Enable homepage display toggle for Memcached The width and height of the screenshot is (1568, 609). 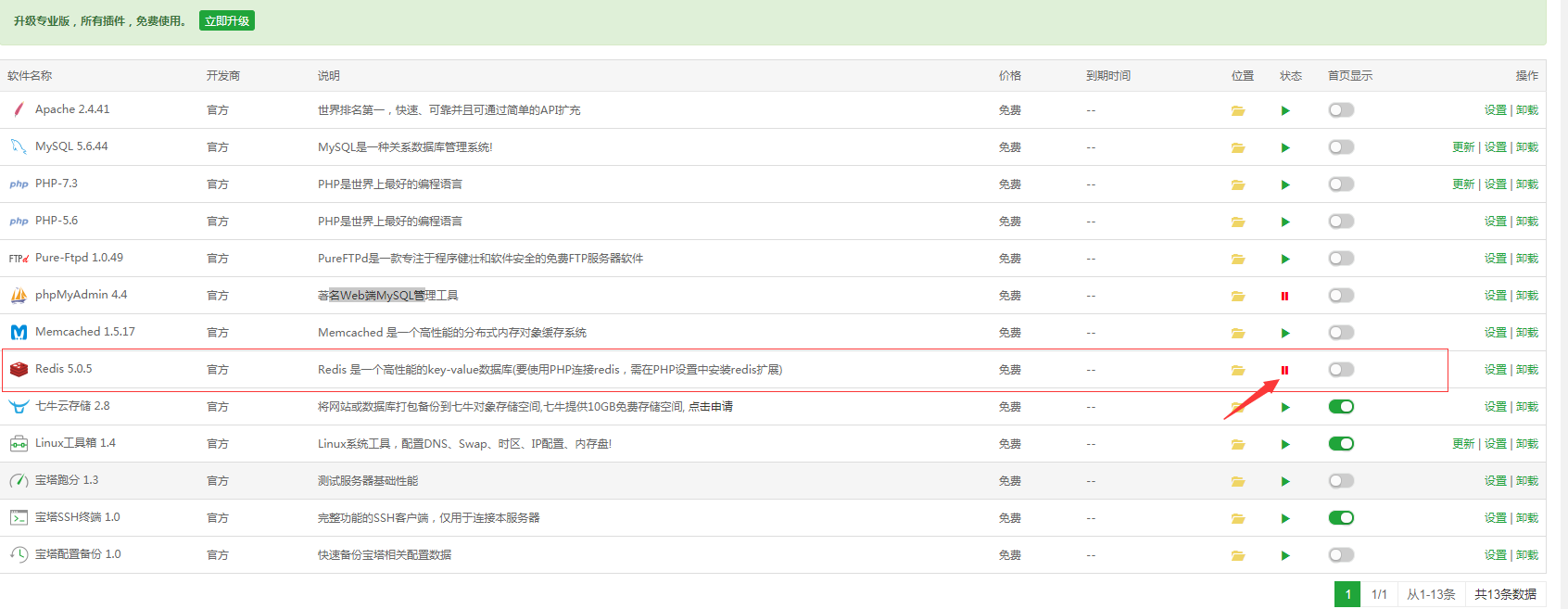pos(1341,333)
